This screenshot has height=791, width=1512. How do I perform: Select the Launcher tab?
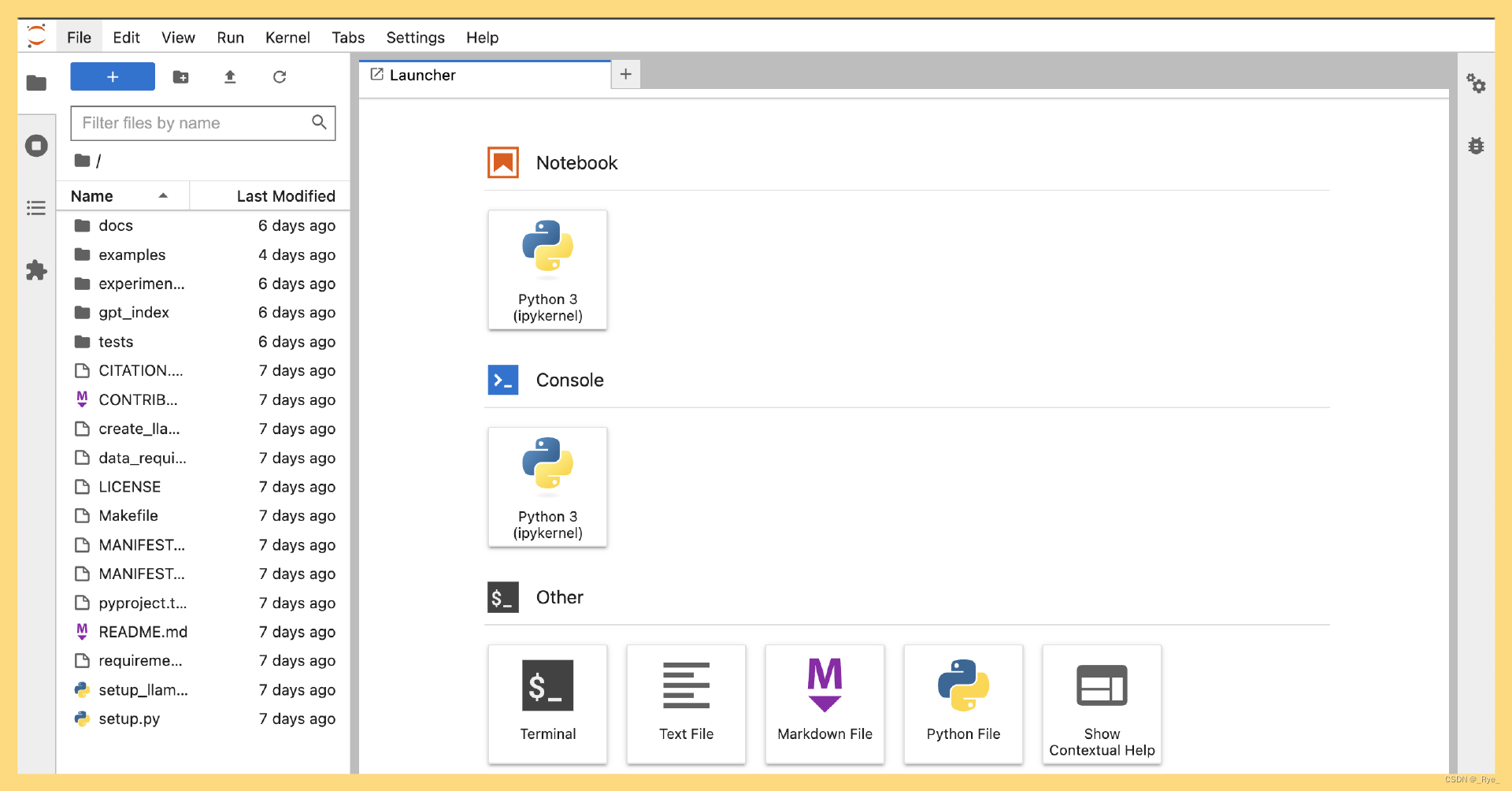pyautogui.click(x=485, y=75)
